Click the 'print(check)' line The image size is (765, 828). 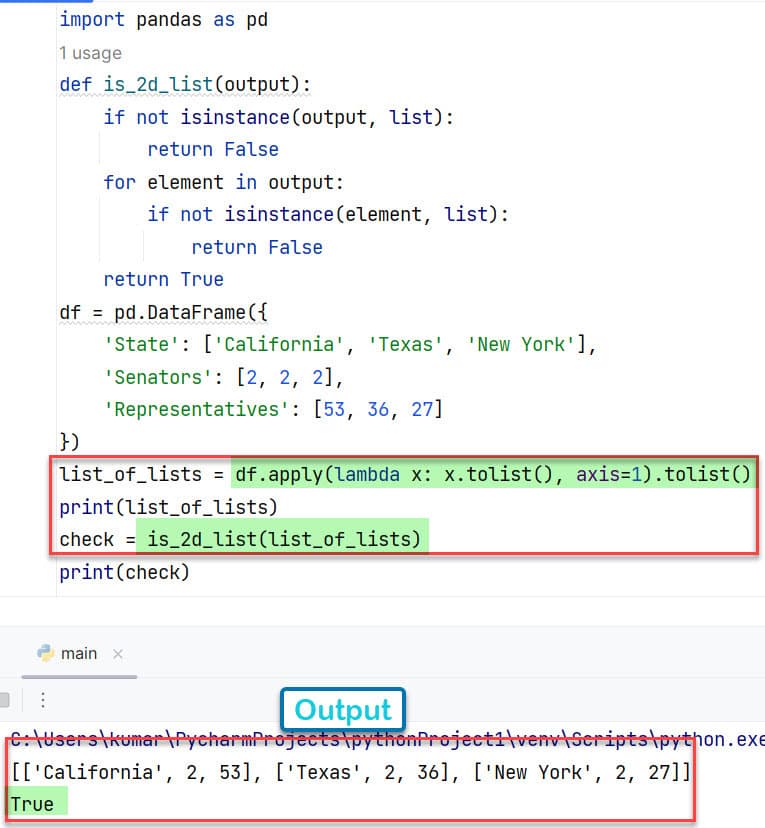pos(125,572)
